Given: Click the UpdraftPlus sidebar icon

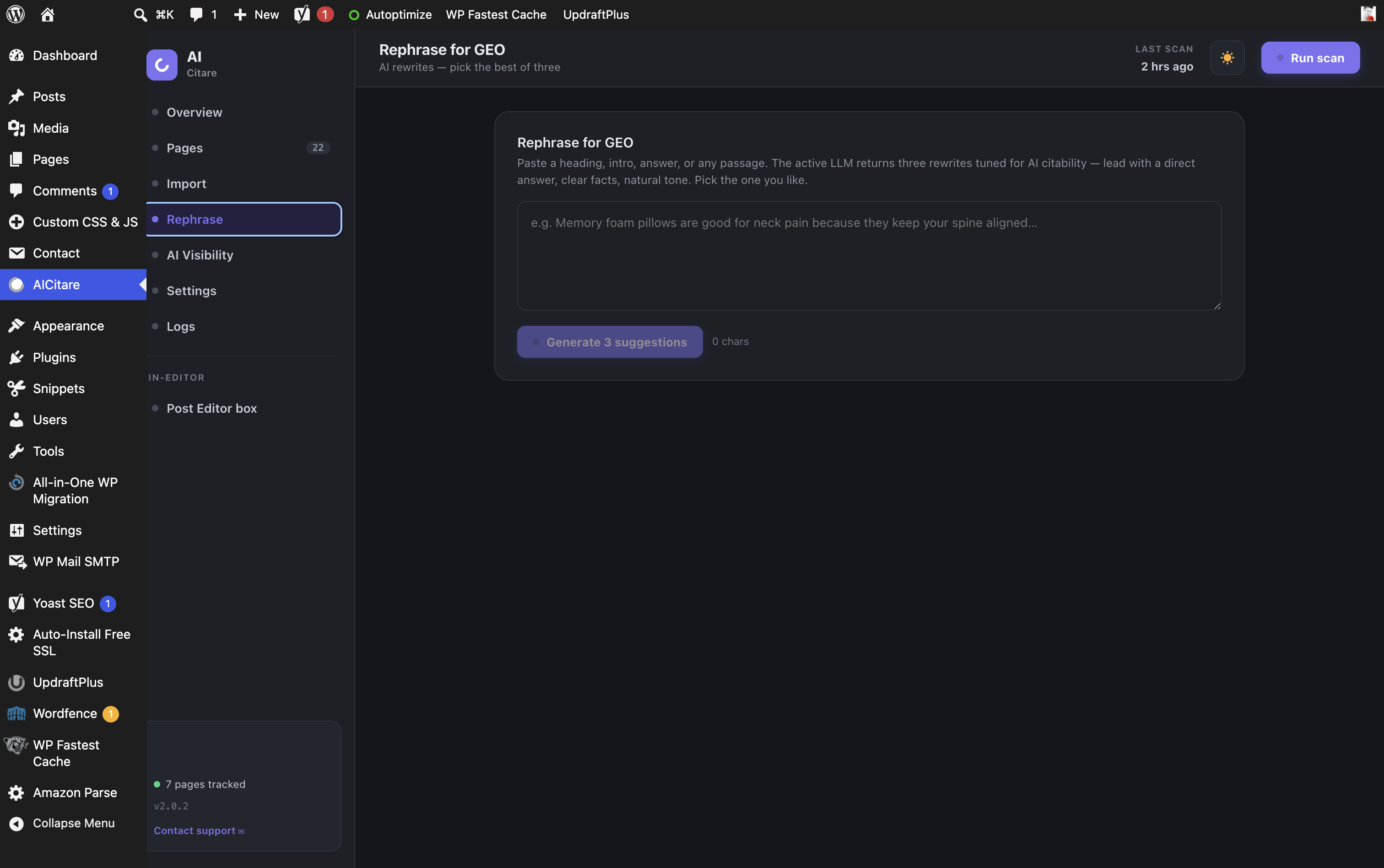Looking at the screenshot, I should 16,683.
